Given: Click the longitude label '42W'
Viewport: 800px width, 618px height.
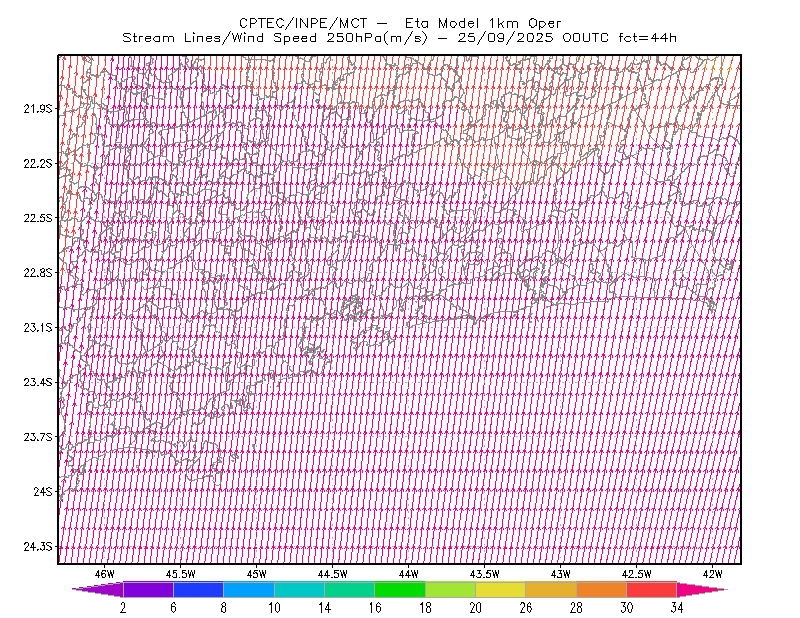Looking at the screenshot, I should pos(712,574).
